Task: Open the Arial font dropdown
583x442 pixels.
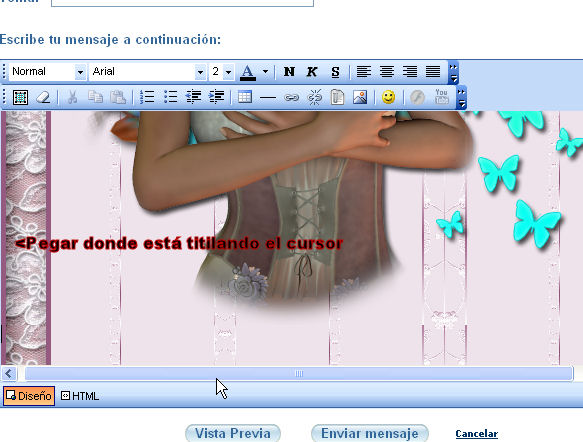Action: coord(148,71)
